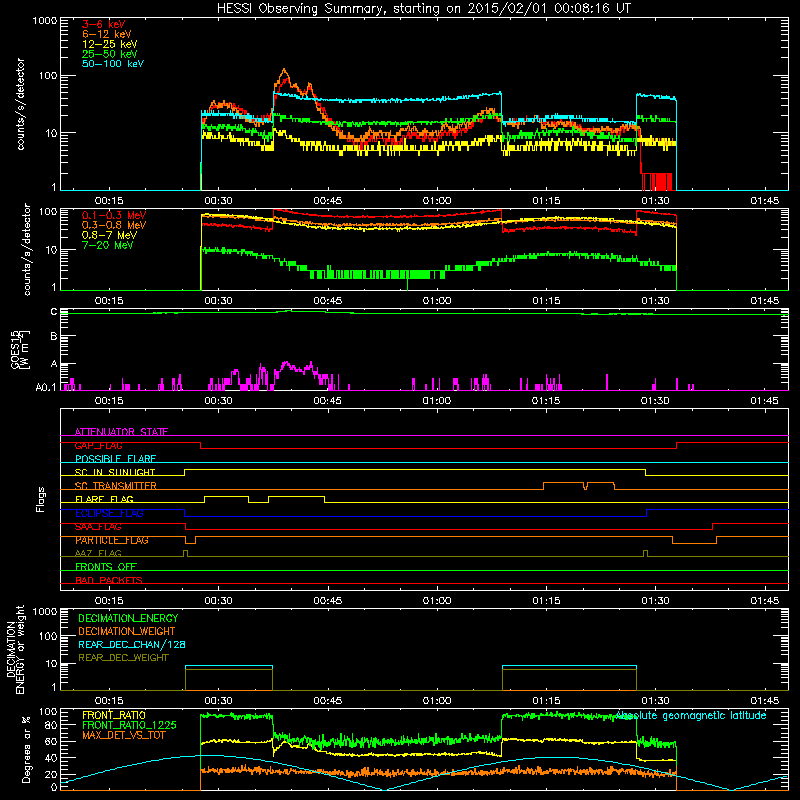This screenshot has width=800, height=800.
Task: Click the 6-12 keV peak near 00:39
Action: click(x=284, y=70)
